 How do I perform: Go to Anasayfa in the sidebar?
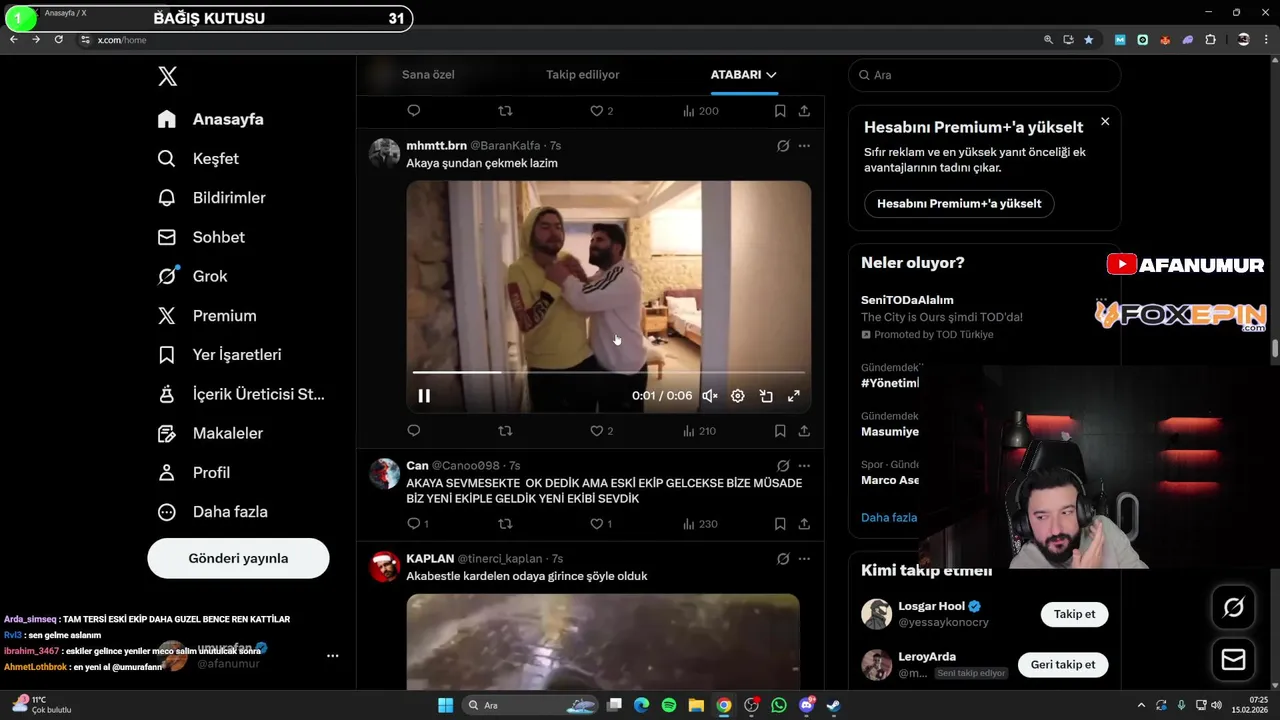(211, 119)
